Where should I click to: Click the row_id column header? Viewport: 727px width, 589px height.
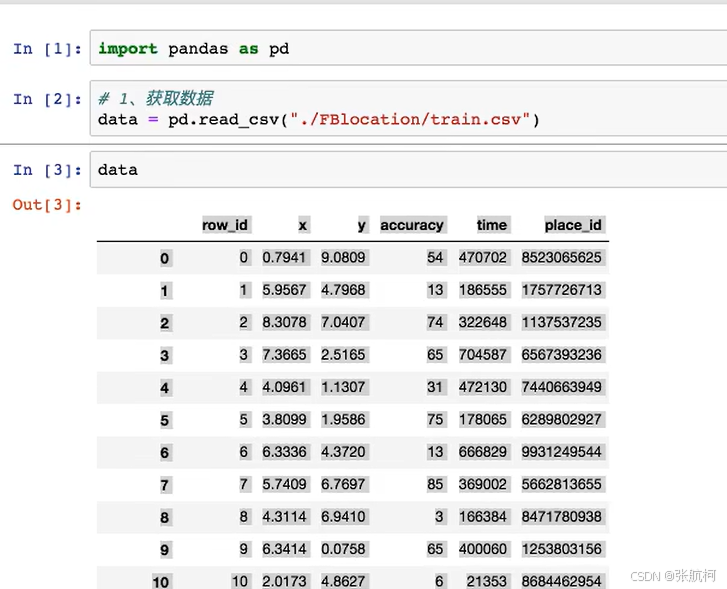226,225
